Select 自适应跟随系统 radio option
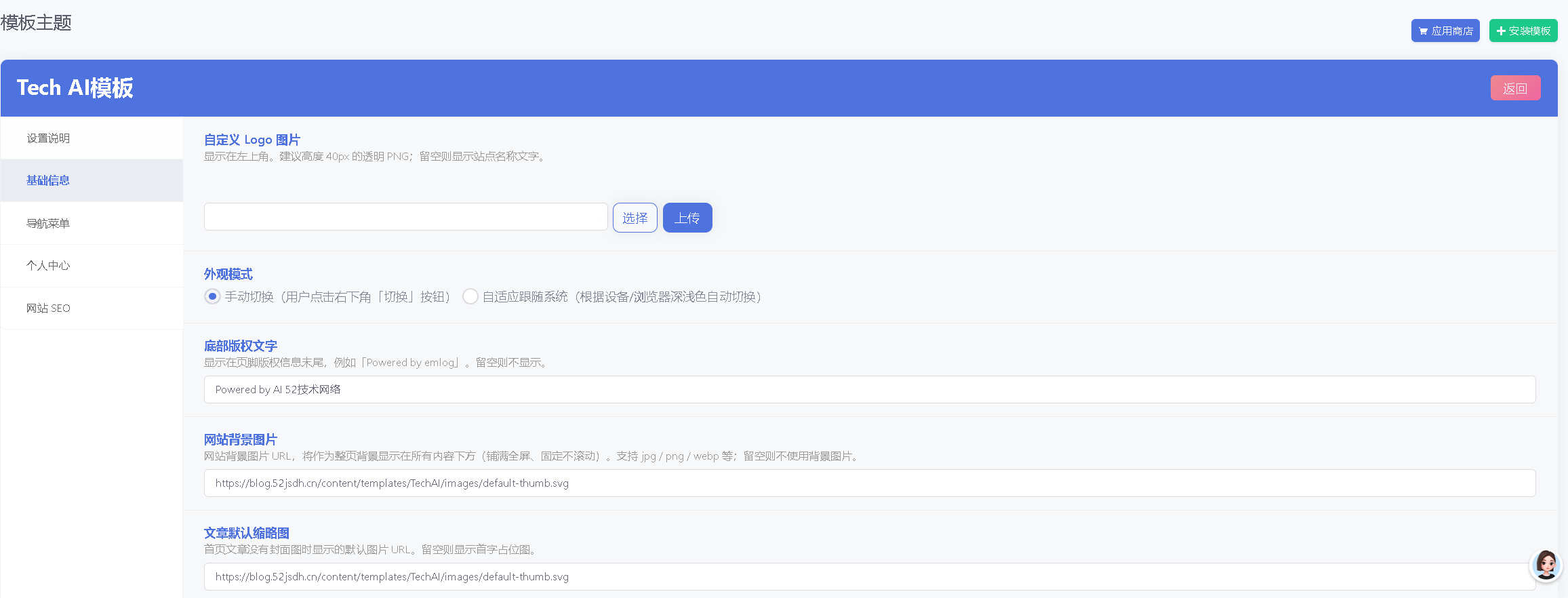This screenshot has width=1568, height=598. pyautogui.click(x=470, y=296)
